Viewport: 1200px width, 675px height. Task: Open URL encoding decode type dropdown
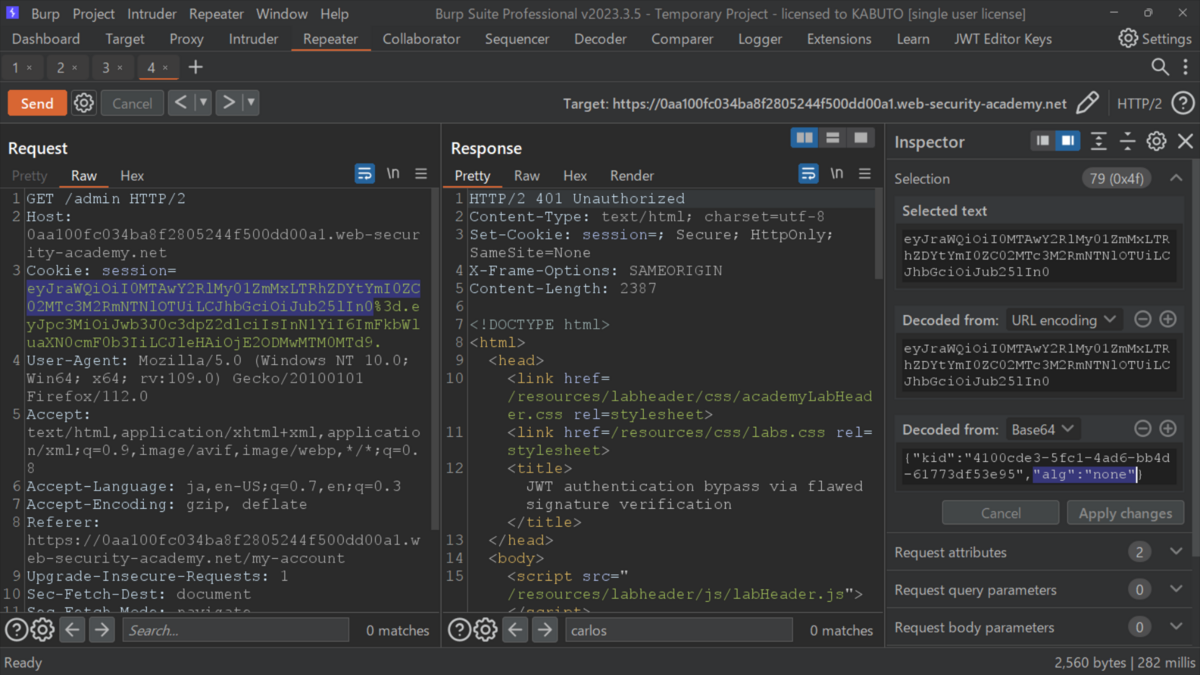point(1064,320)
